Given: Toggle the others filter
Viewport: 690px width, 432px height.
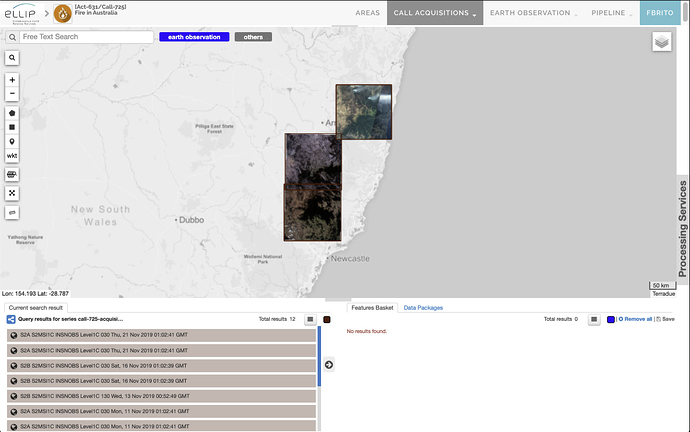Looking at the screenshot, I should (x=253, y=37).
